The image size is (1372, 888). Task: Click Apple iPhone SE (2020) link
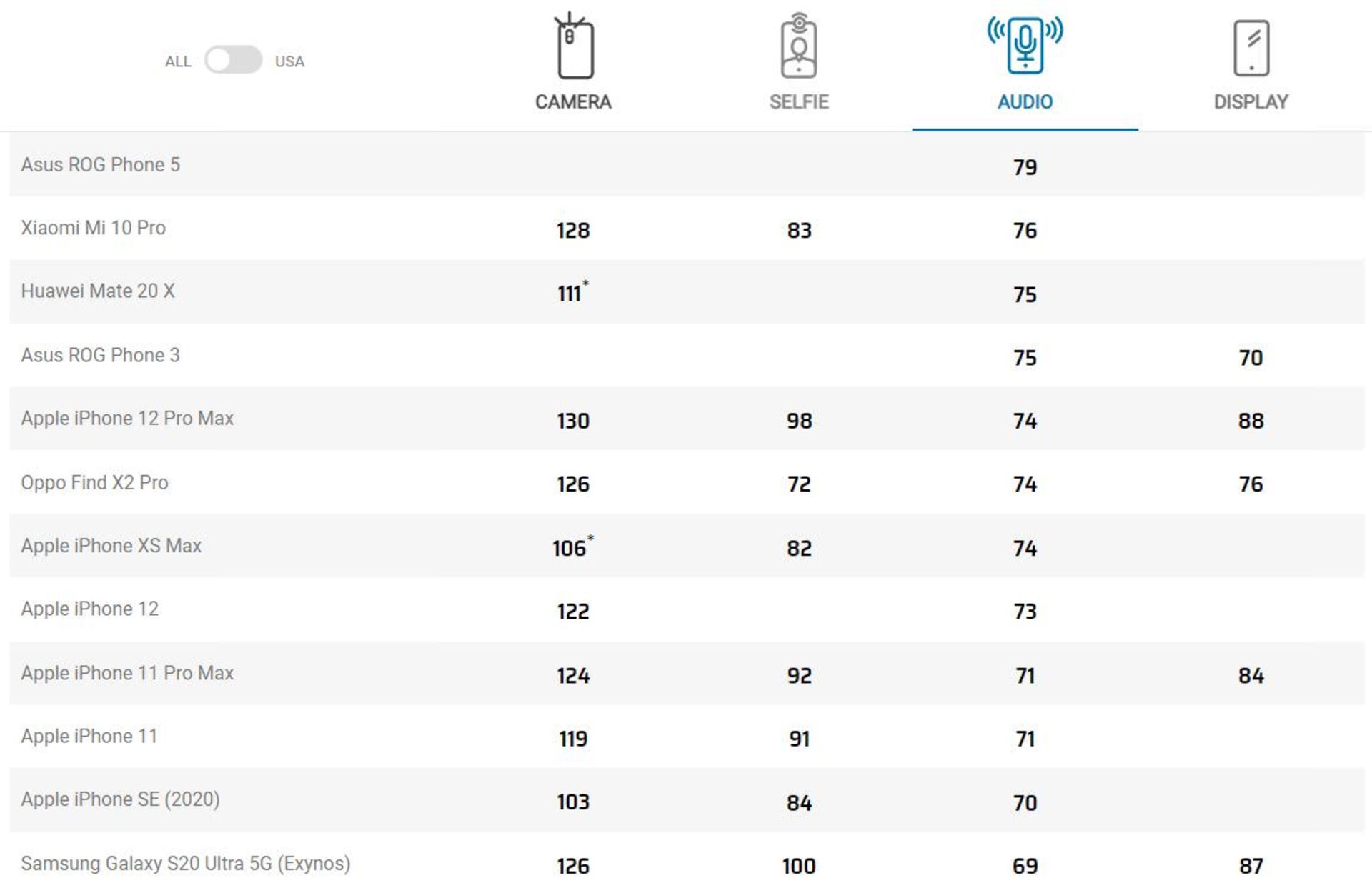pos(120,799)
